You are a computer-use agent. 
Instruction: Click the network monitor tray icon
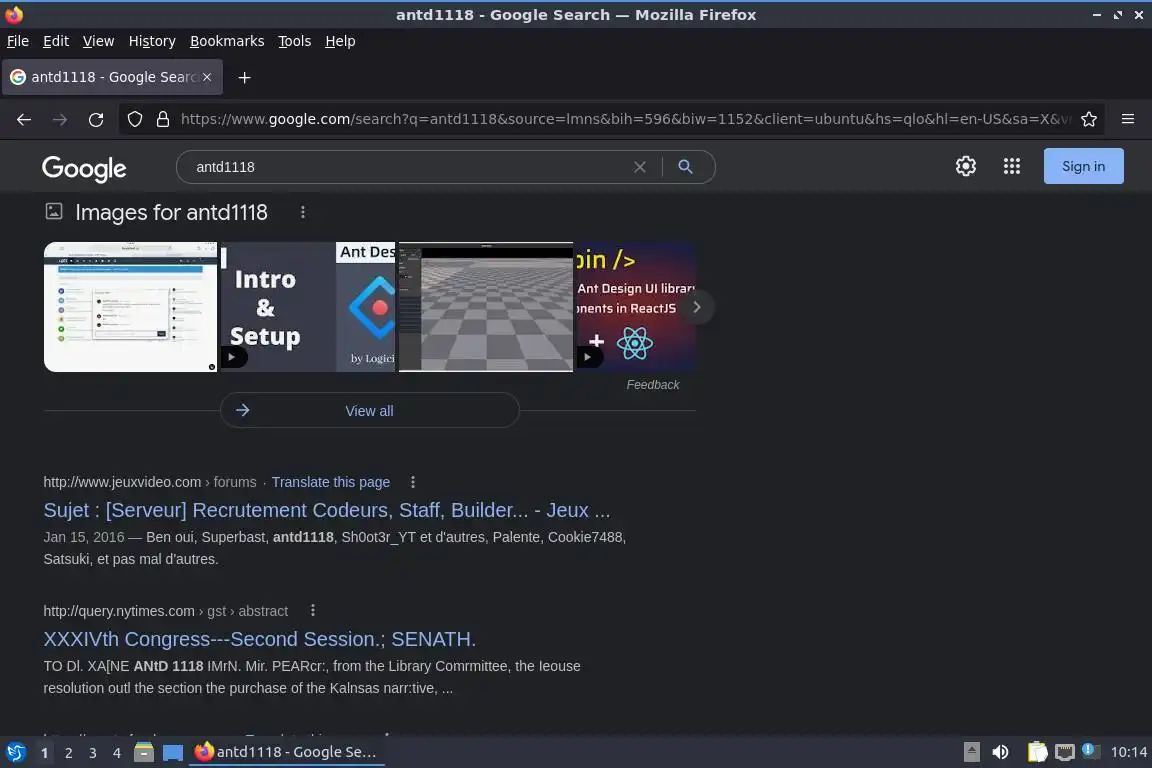1065,752
